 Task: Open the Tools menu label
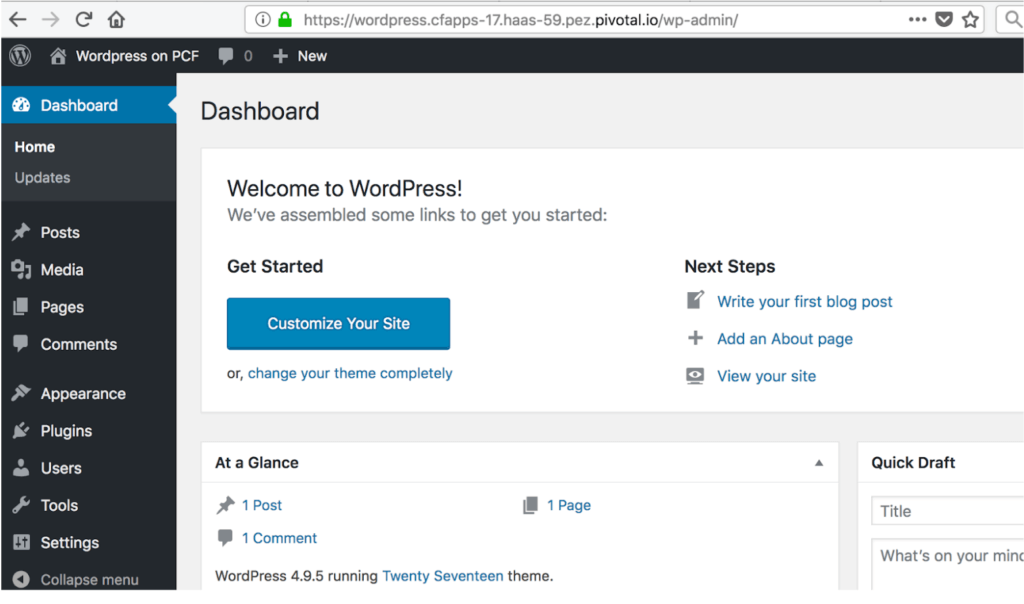(59, 505)
